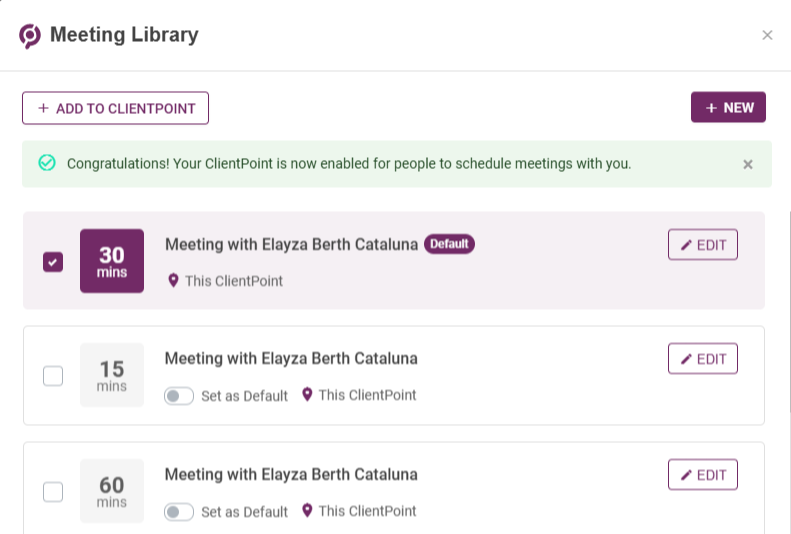Enable Set as Default for 60 mins meeting
The width and height of the screenshot is (791, 534).
(179, 512)
